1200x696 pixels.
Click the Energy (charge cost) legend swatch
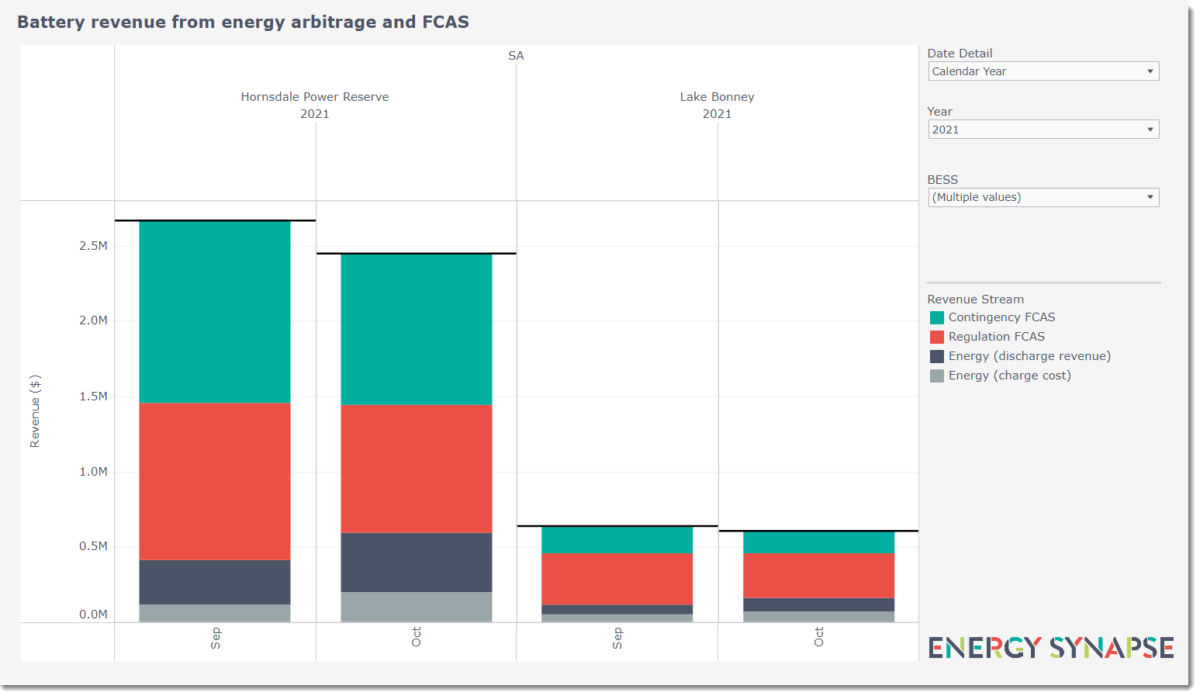938,375
